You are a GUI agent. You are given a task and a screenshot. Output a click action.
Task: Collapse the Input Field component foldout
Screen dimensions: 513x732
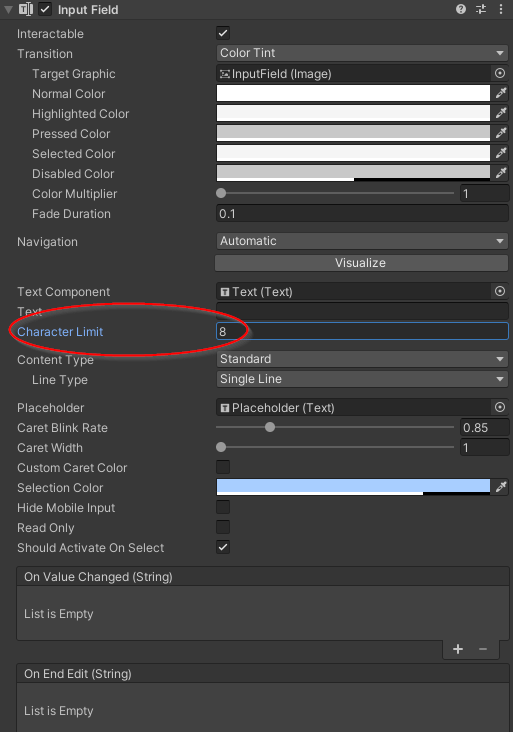pos(8,9)
